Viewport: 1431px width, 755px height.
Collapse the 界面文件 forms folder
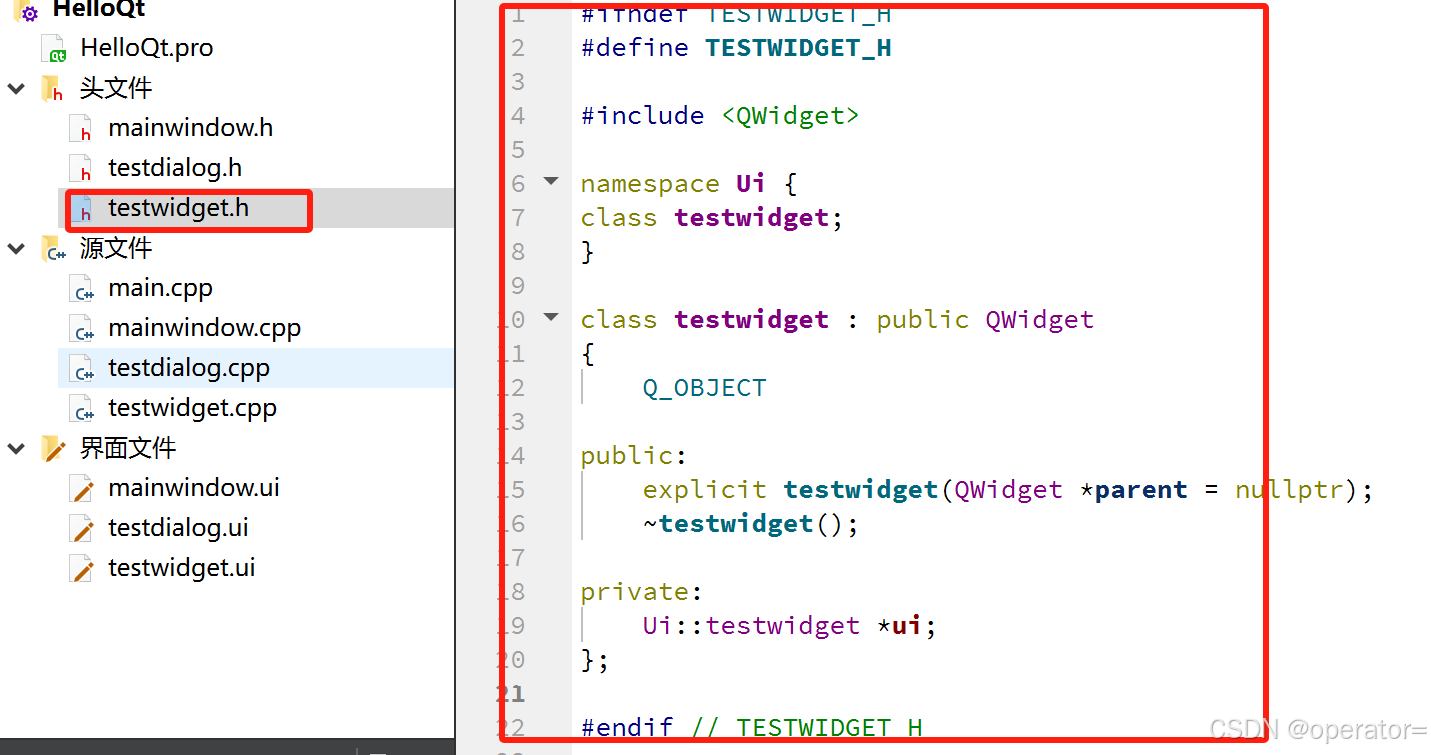coord(16,448)
